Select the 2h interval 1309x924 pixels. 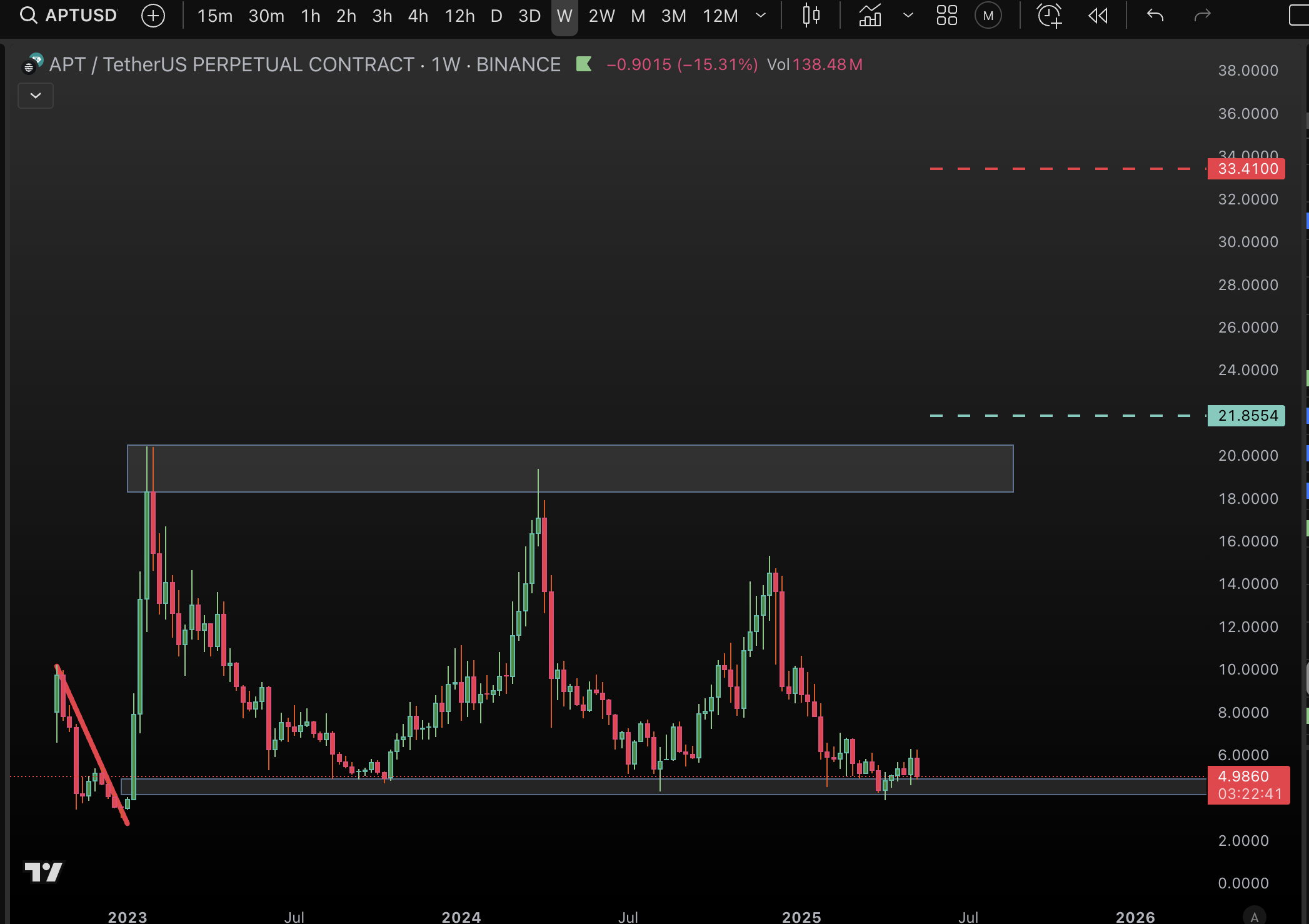(x=346, y=16)
